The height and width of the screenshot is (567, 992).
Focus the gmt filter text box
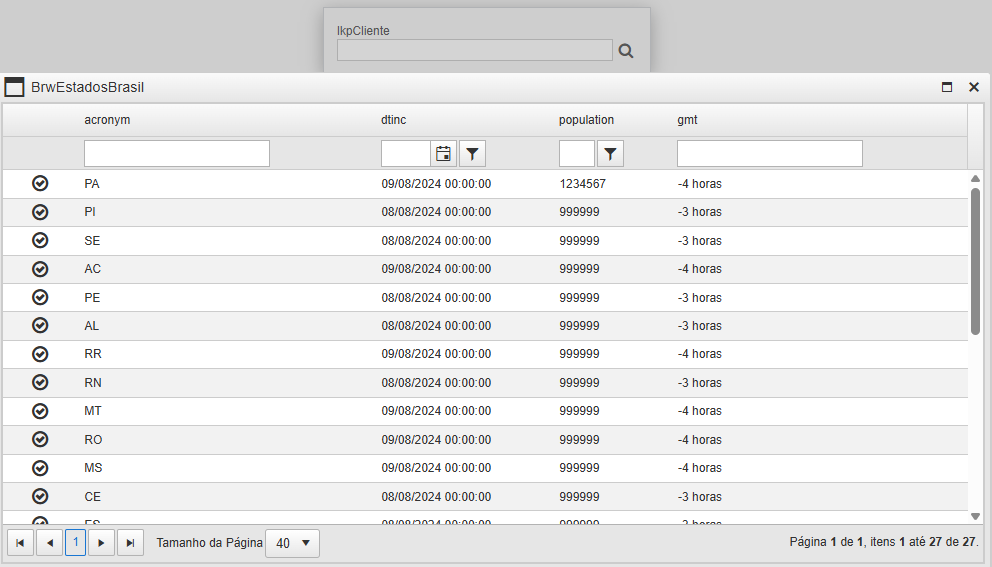click(770, 154)
